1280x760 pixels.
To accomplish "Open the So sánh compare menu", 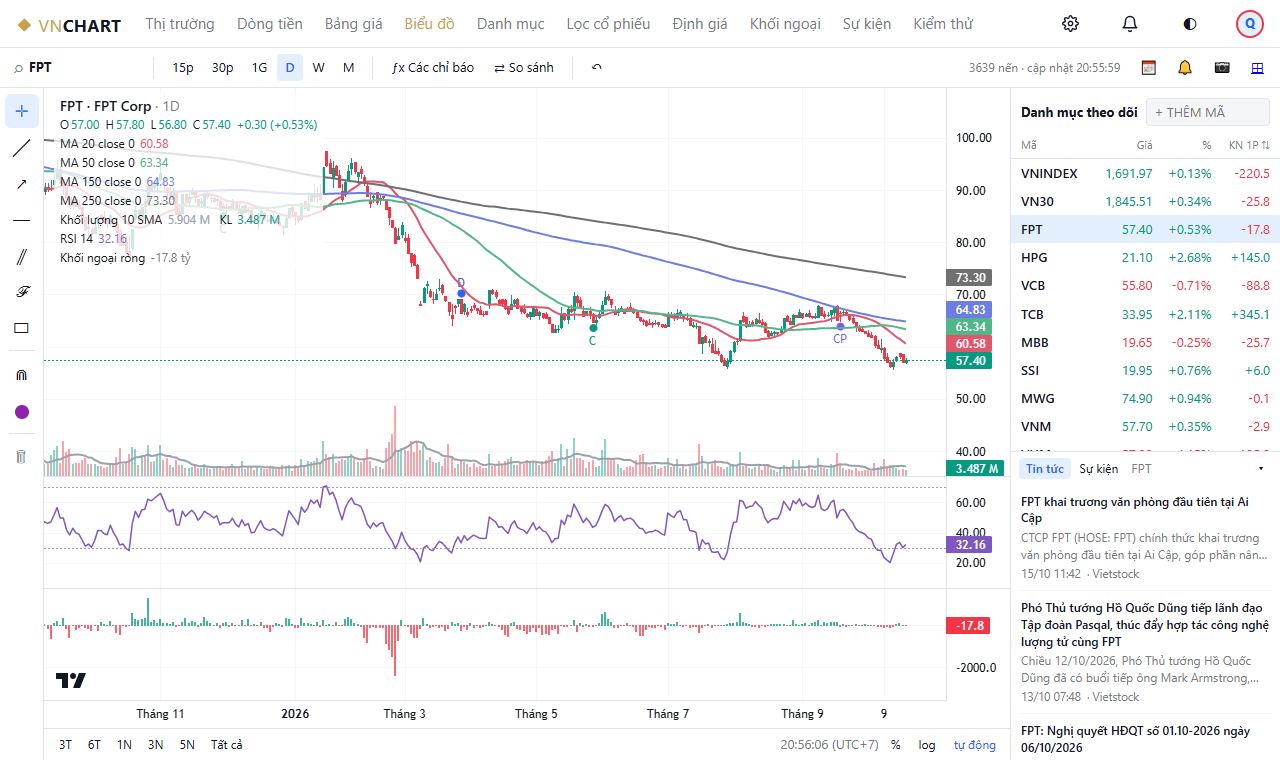I will (x=524, y=68).
